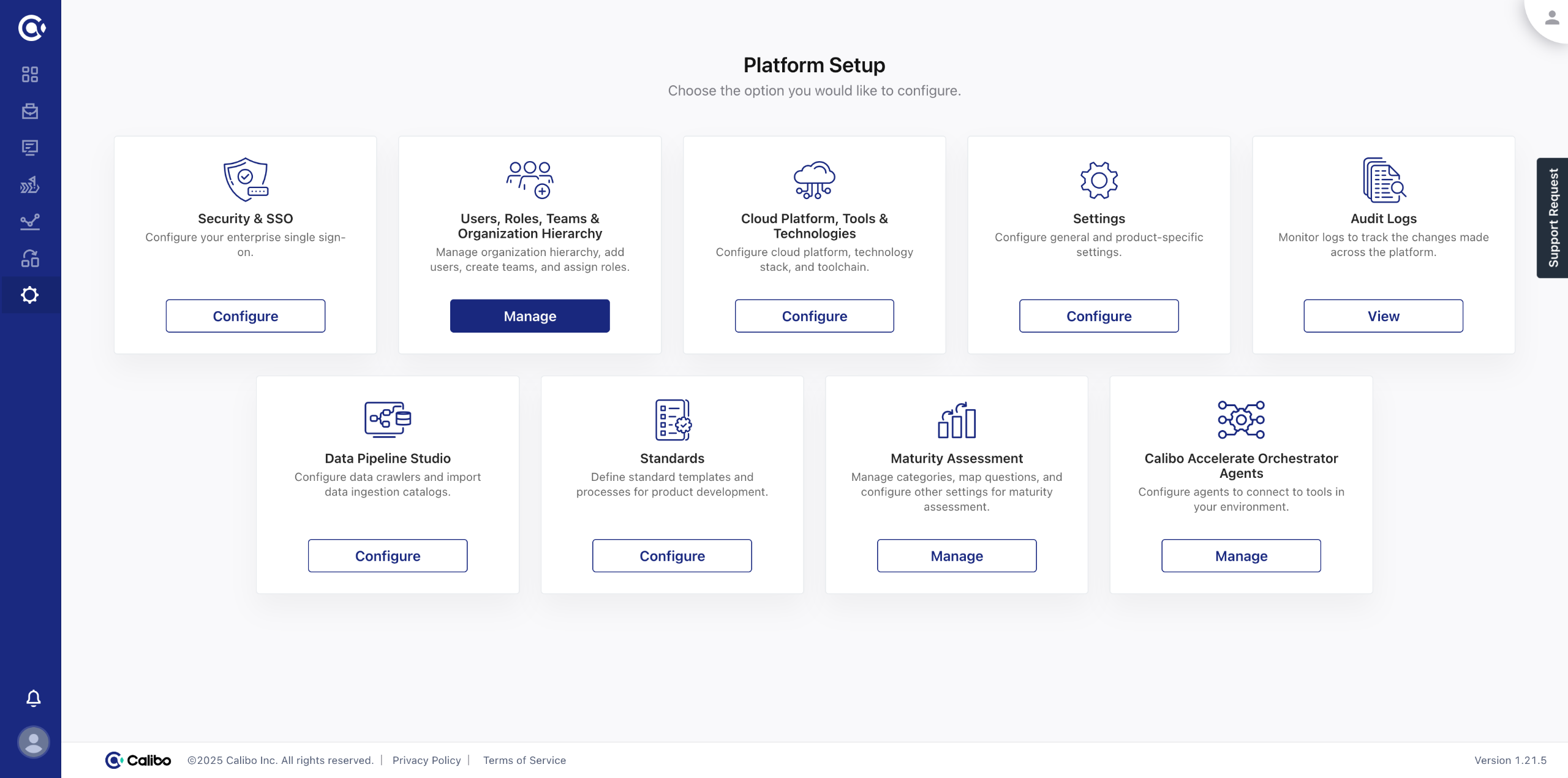The height and width of the screenshot is (778, 1568).
Task: Open the Terms of Service link
Action: pyautogui.click(x=524, y=760)
